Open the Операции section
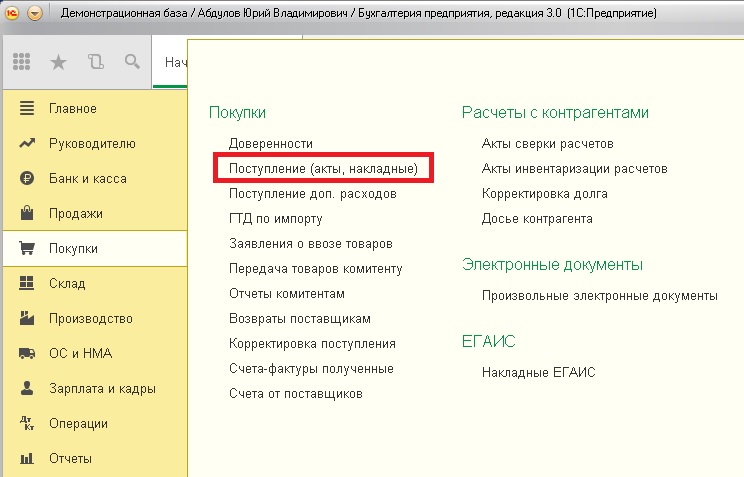The image size is (744, 477). [78, 424]
